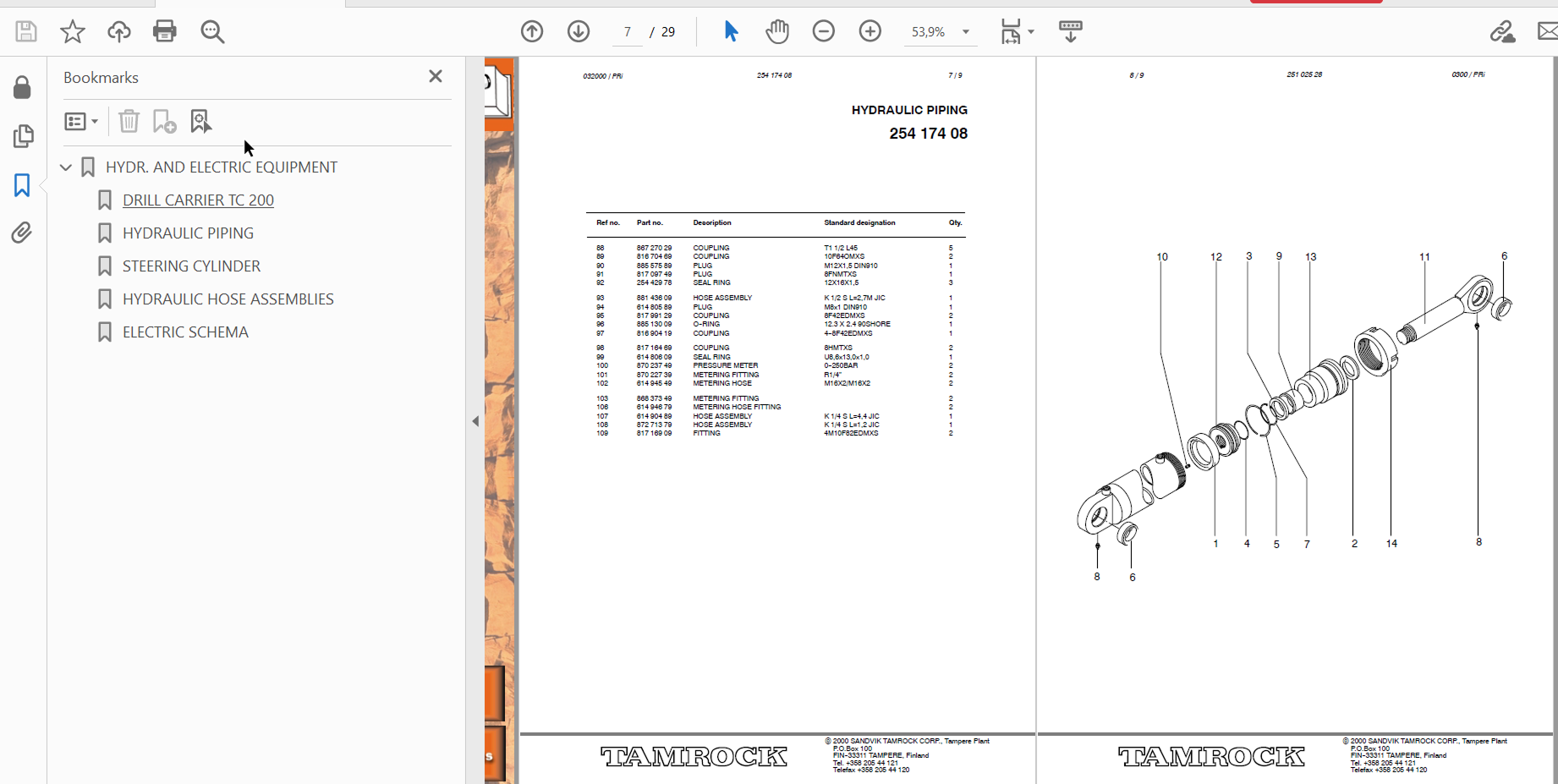Click the current page number field

[628, 32]
